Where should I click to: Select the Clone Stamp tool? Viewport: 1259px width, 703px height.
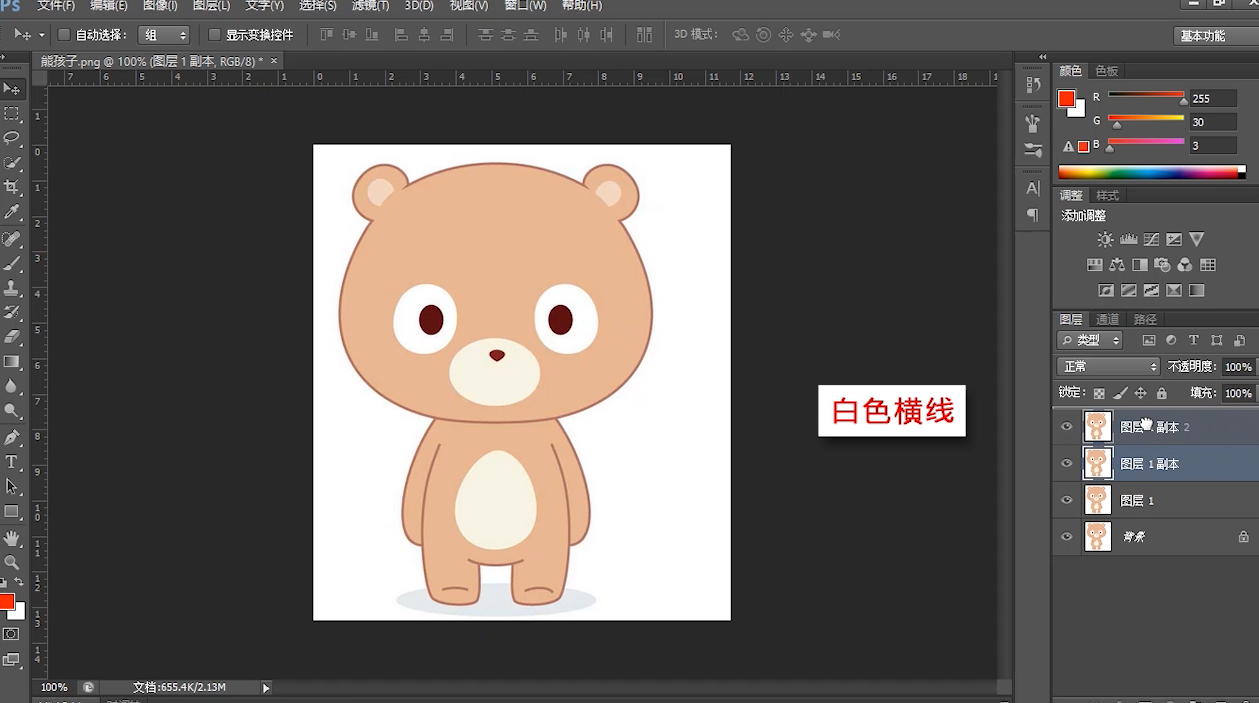pyautogui.click(x=12, y=288)
